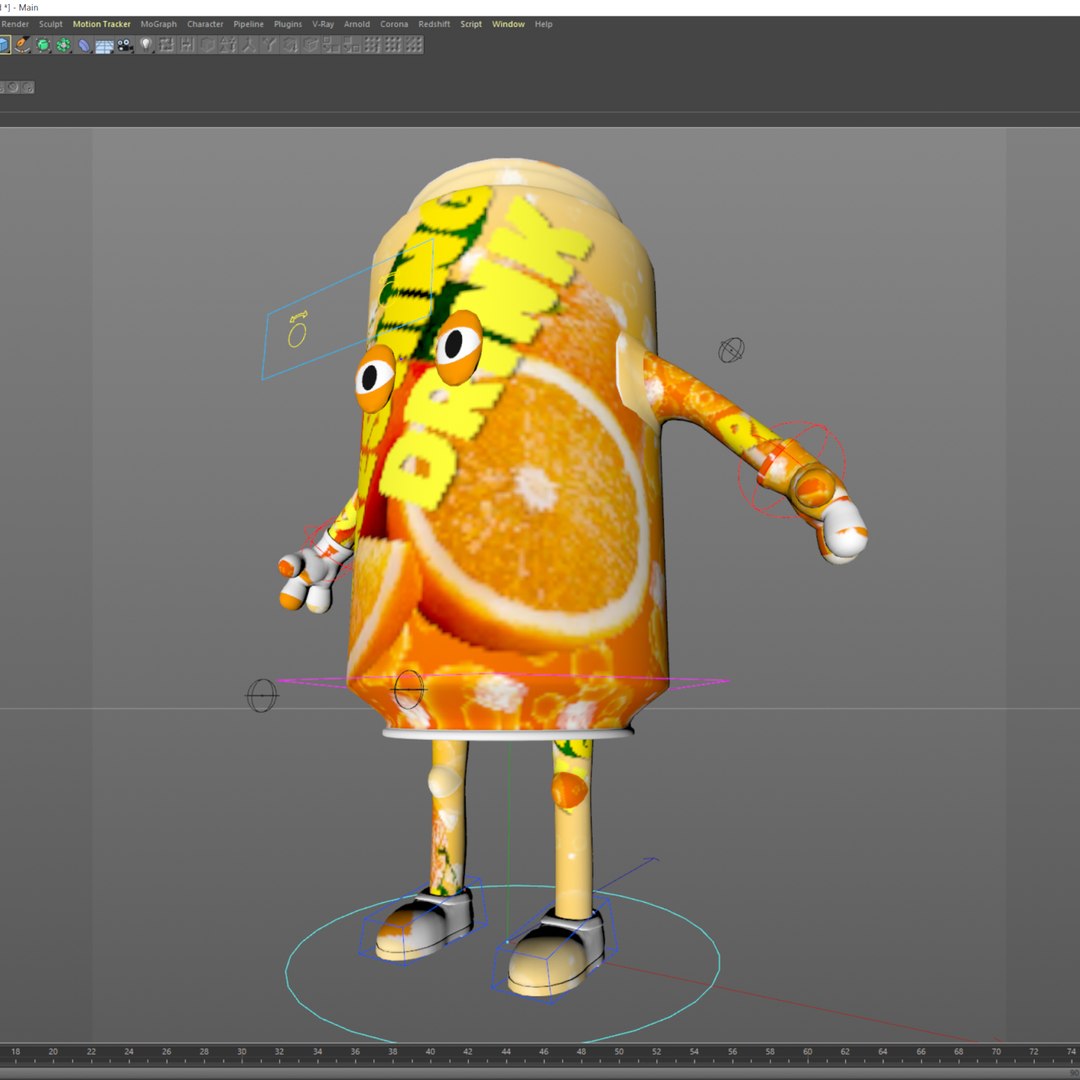Add a camera with the Camera icon
Viewport: 1080px width, 1080px height.
pyautogui.click(x=125, y=45)
